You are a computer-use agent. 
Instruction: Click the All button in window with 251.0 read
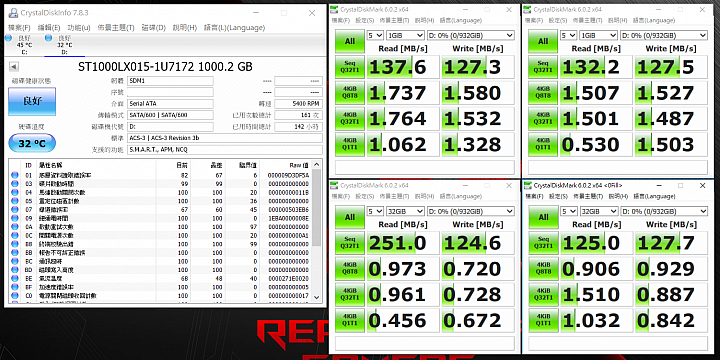350,217
